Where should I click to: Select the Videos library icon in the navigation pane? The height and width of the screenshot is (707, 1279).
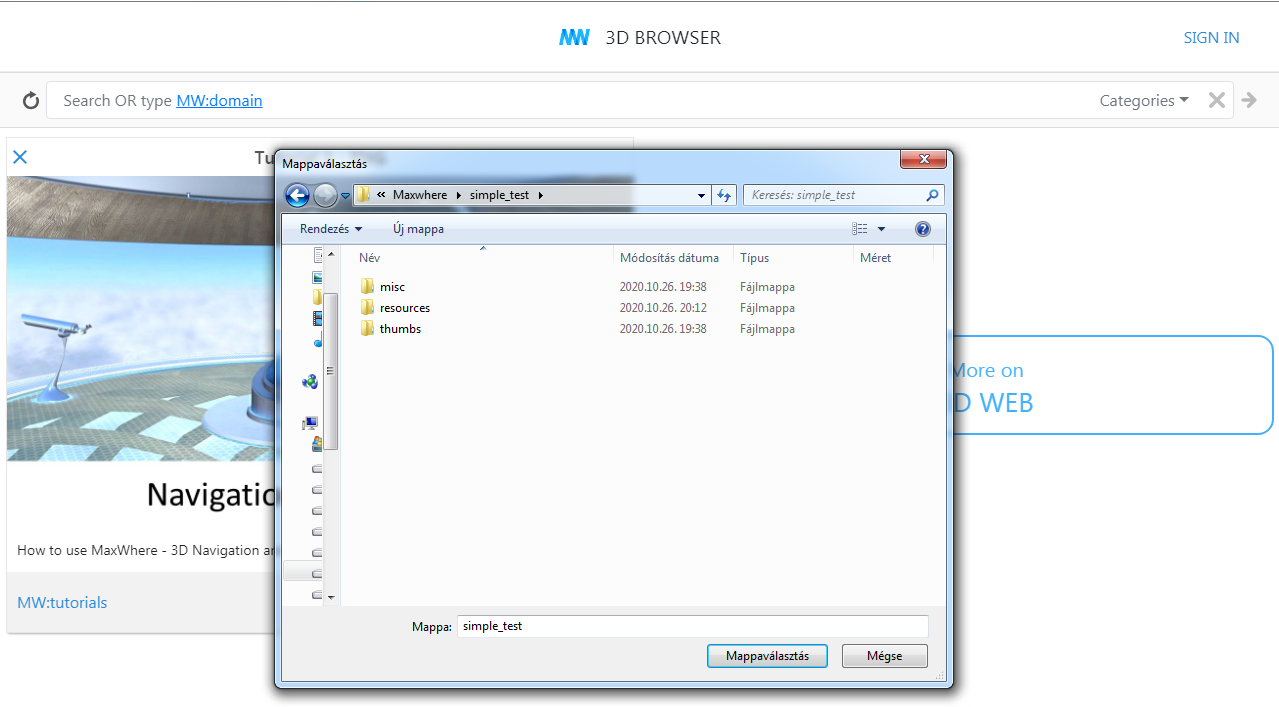(x=317, y=319)
